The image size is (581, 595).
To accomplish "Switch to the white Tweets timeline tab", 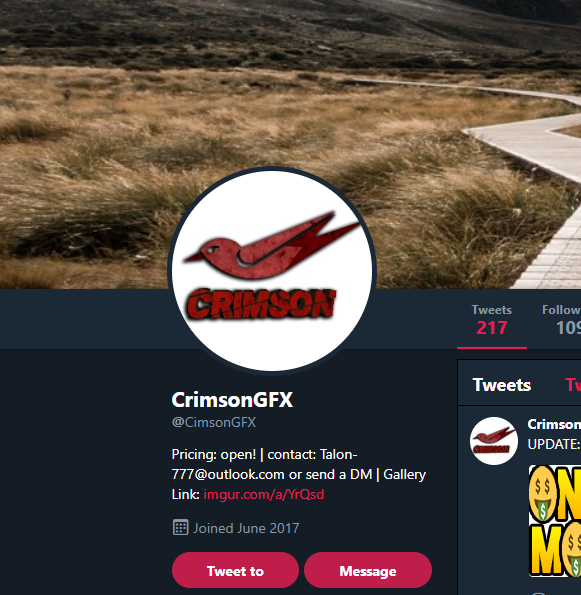I will [502, 385].
